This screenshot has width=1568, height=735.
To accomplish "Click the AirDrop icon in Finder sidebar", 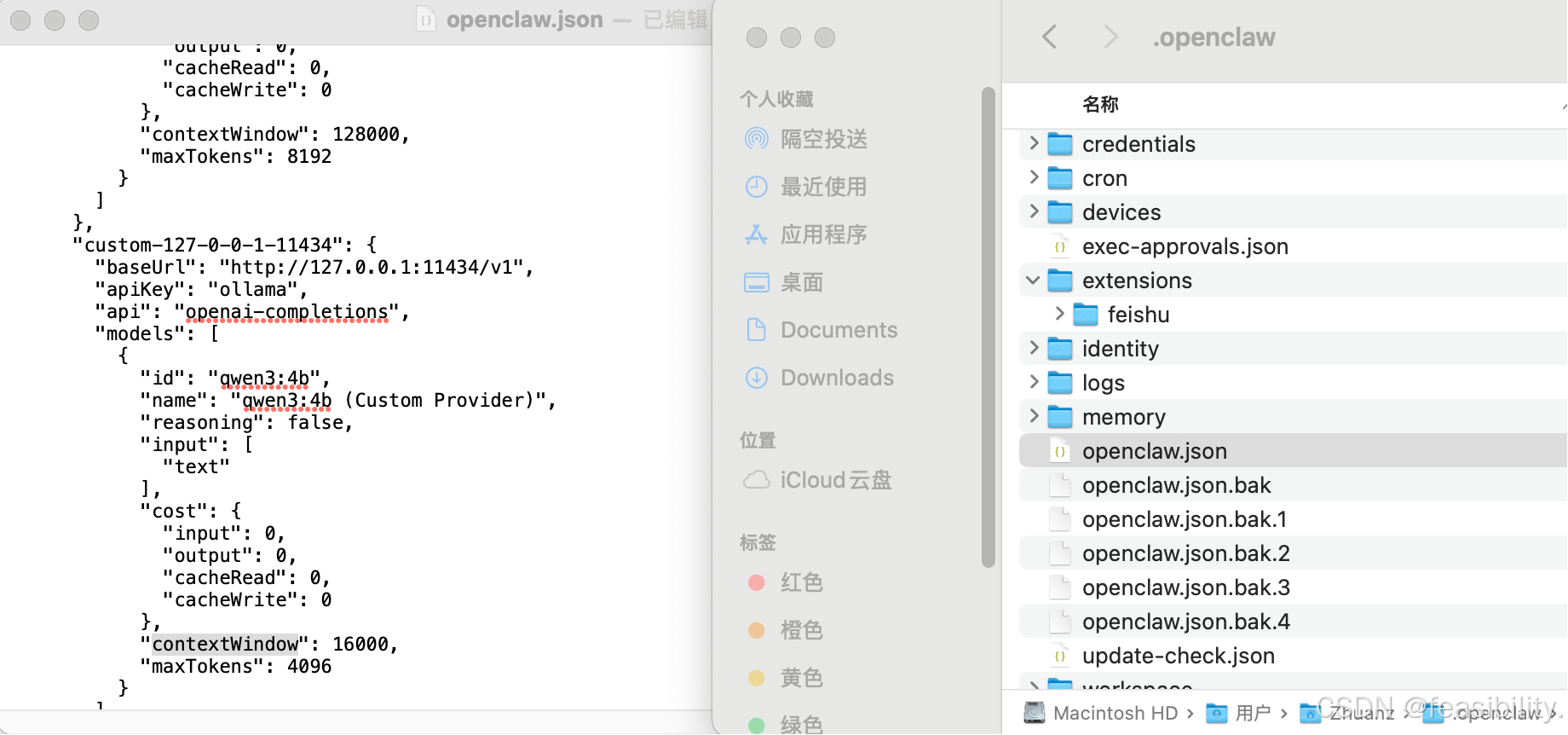I will [x=756, y=138].
